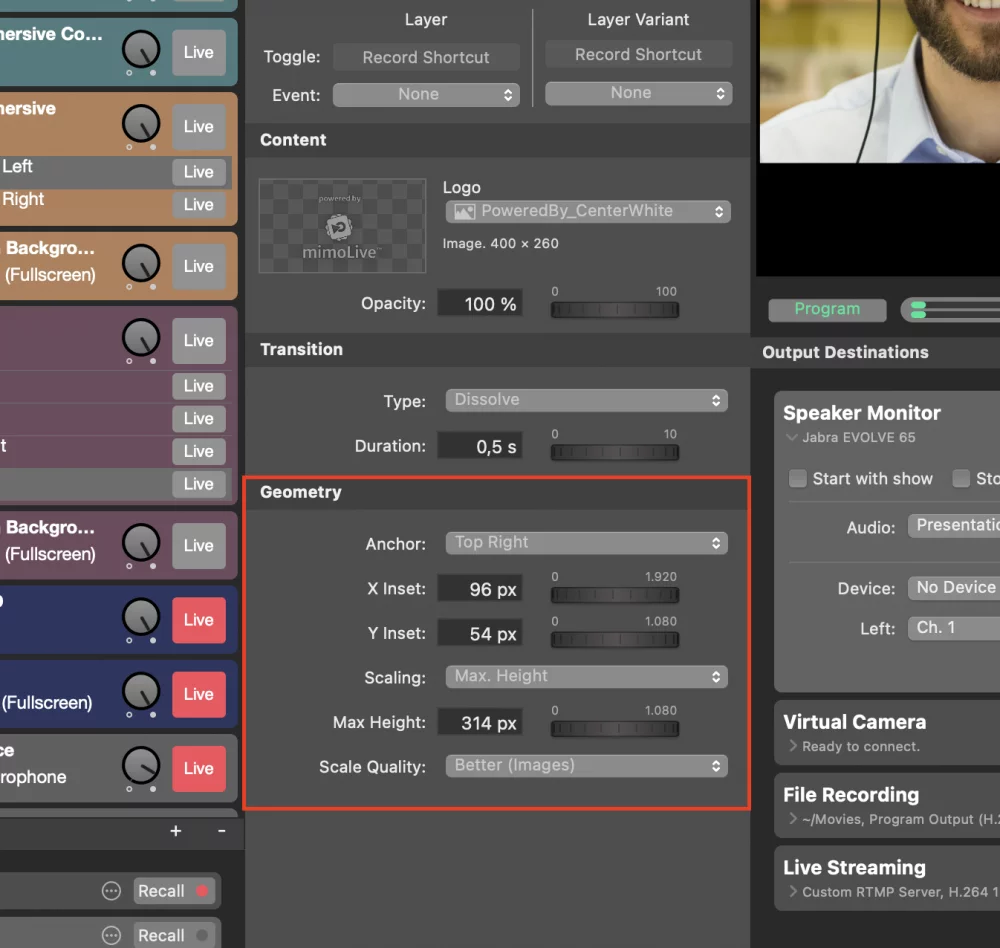
Task: Toggle Live for the Right variant
Action: (x=199, y=205)
